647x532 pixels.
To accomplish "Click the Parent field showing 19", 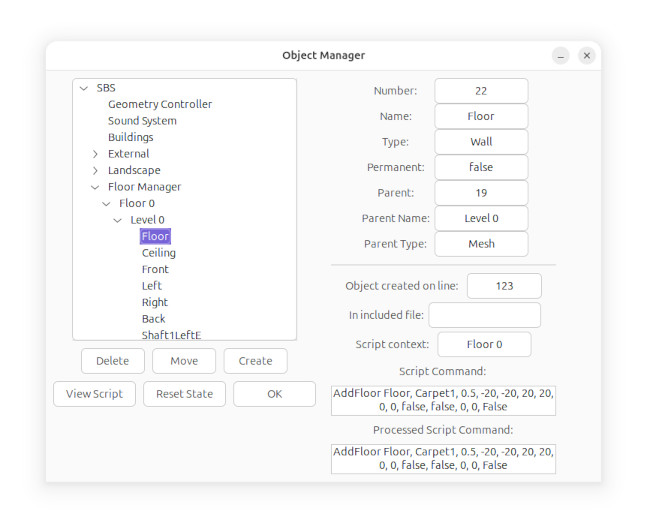I will coord(481,193).
